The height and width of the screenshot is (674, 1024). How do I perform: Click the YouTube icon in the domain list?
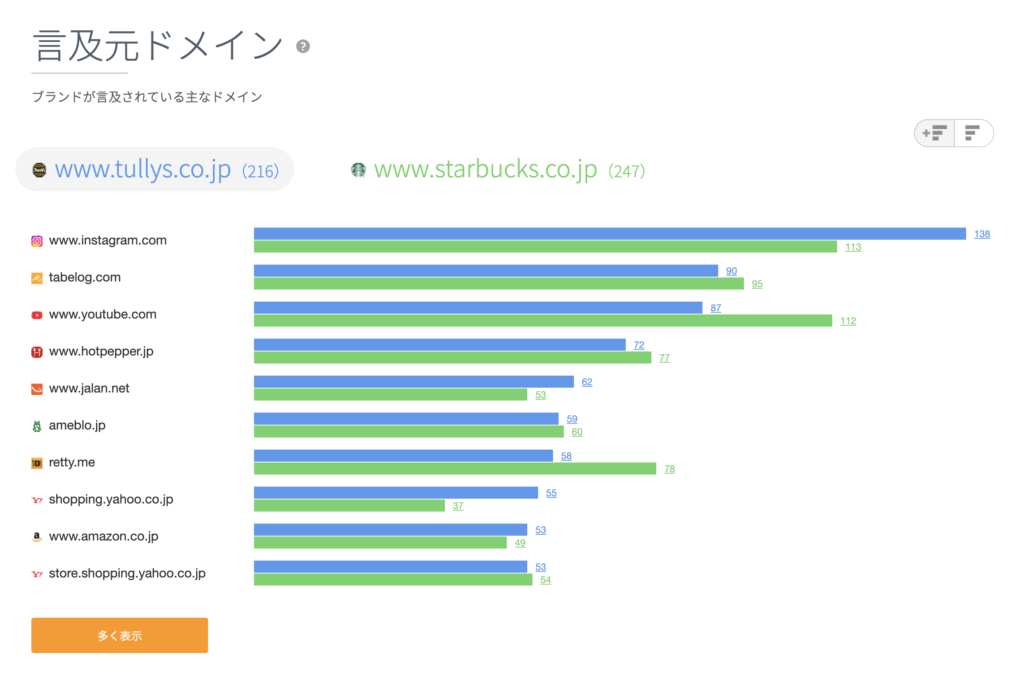[x=39, y=314]
